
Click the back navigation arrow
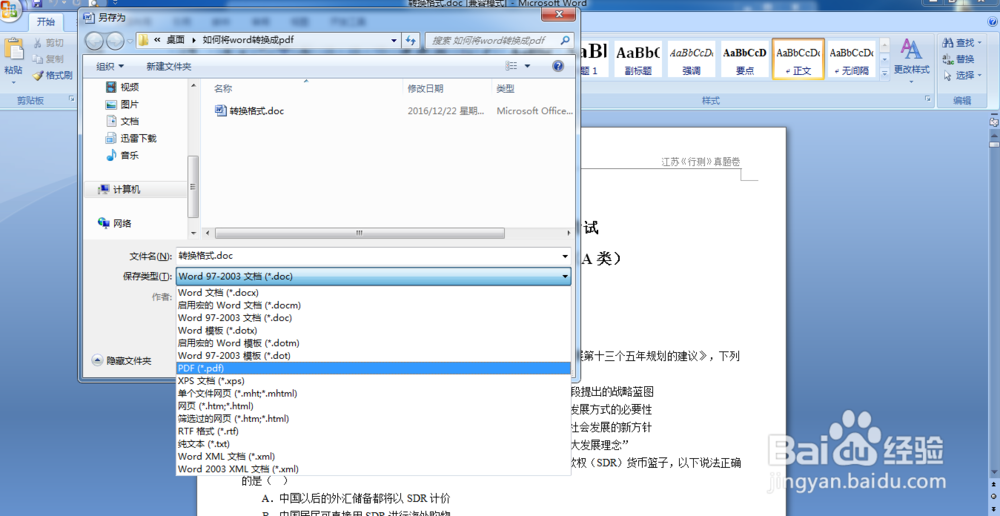94,41
